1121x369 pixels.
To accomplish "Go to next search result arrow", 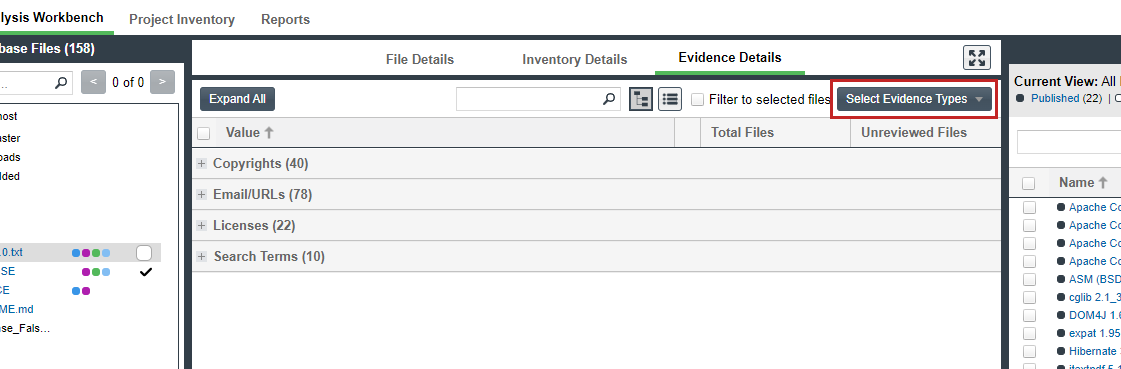I will [x=162, y=82].
